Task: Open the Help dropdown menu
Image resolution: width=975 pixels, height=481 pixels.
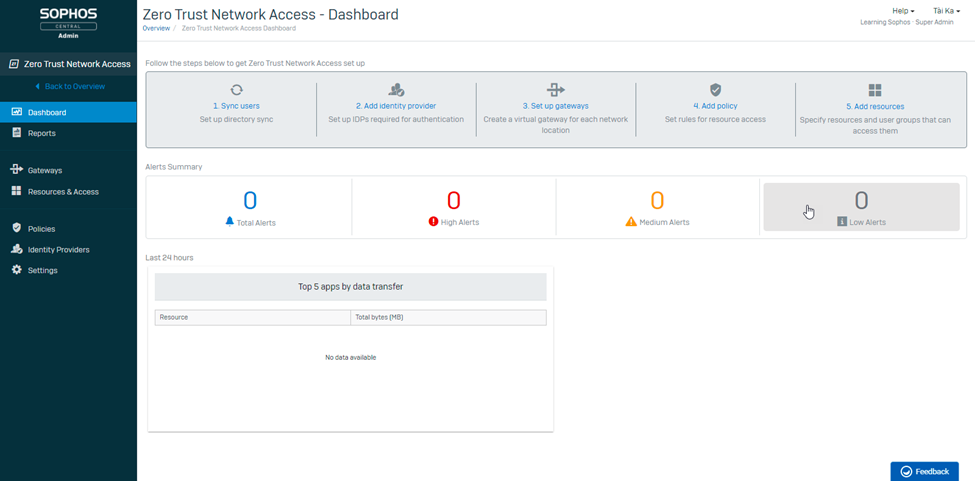Action: 903,11
